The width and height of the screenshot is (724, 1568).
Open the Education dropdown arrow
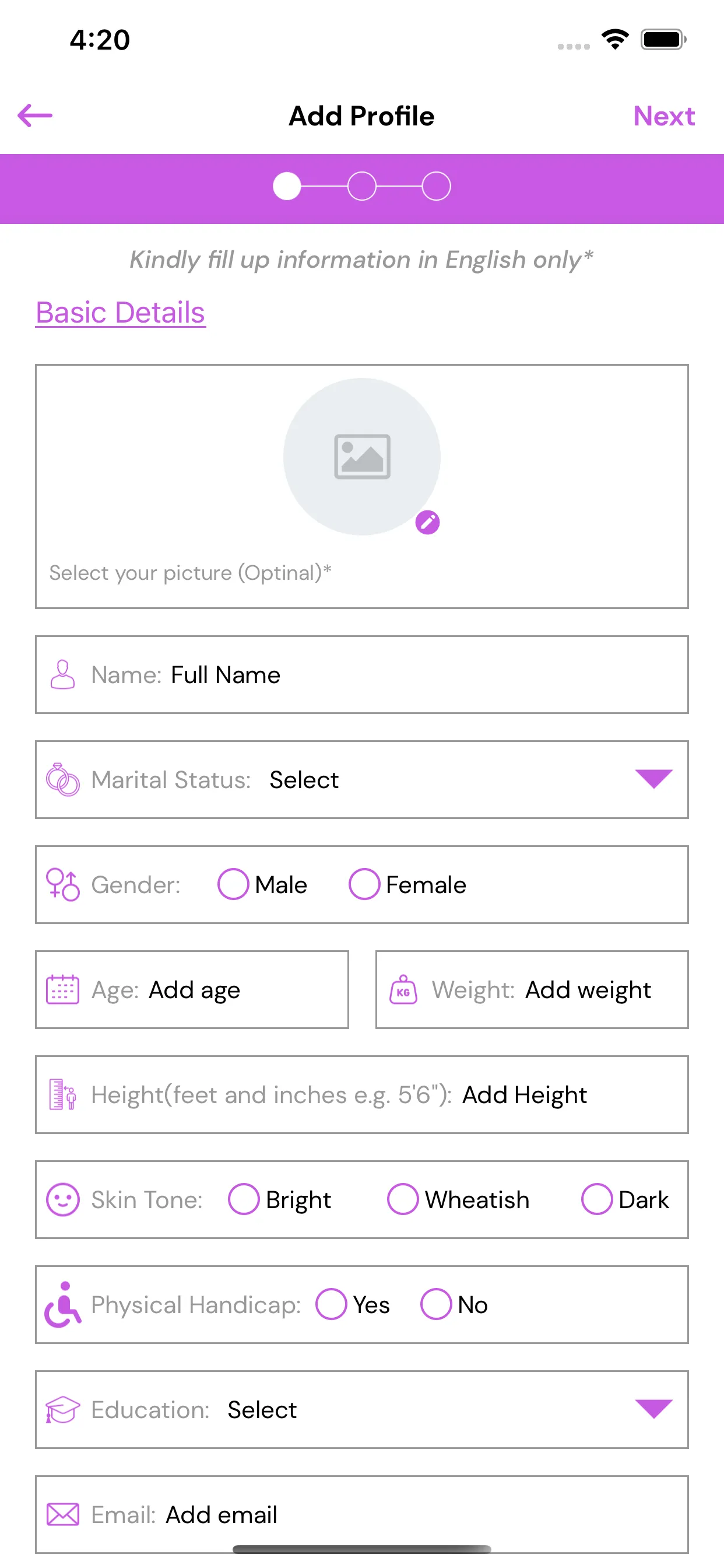coord(654,1409)
